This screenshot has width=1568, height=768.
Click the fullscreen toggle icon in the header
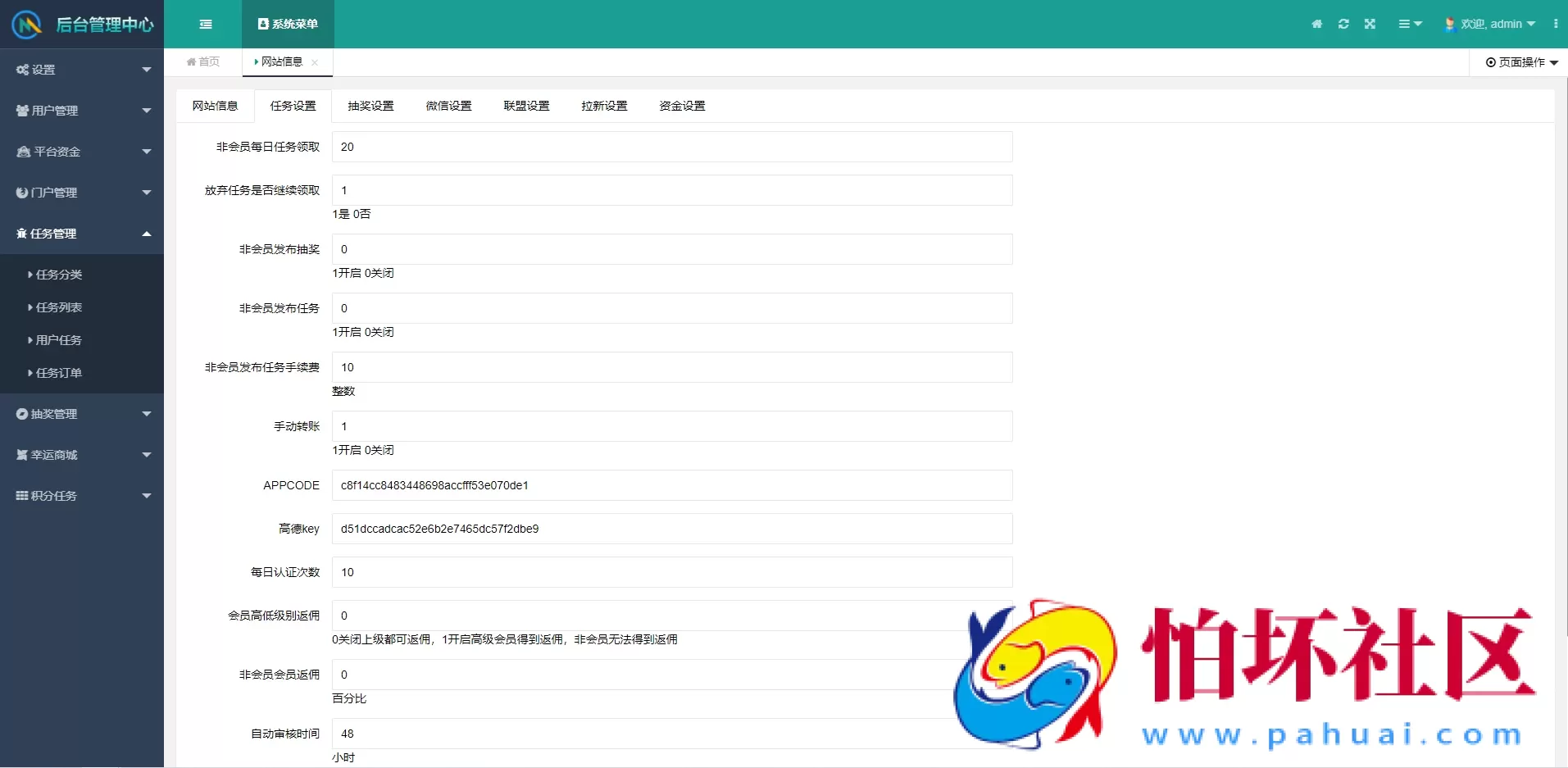point(1370,24)
